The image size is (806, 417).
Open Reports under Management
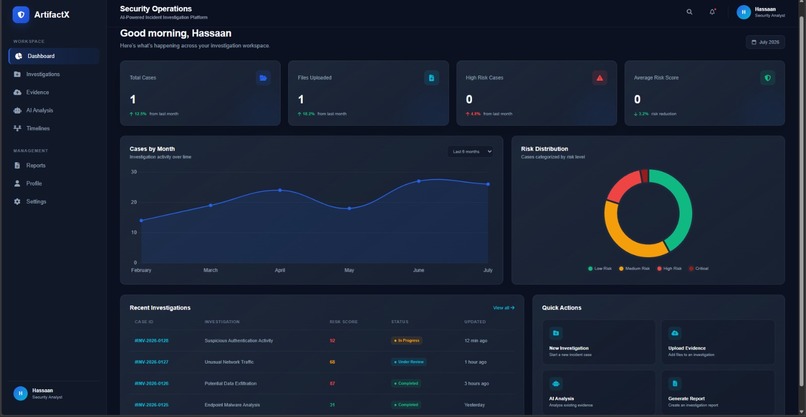54,166
